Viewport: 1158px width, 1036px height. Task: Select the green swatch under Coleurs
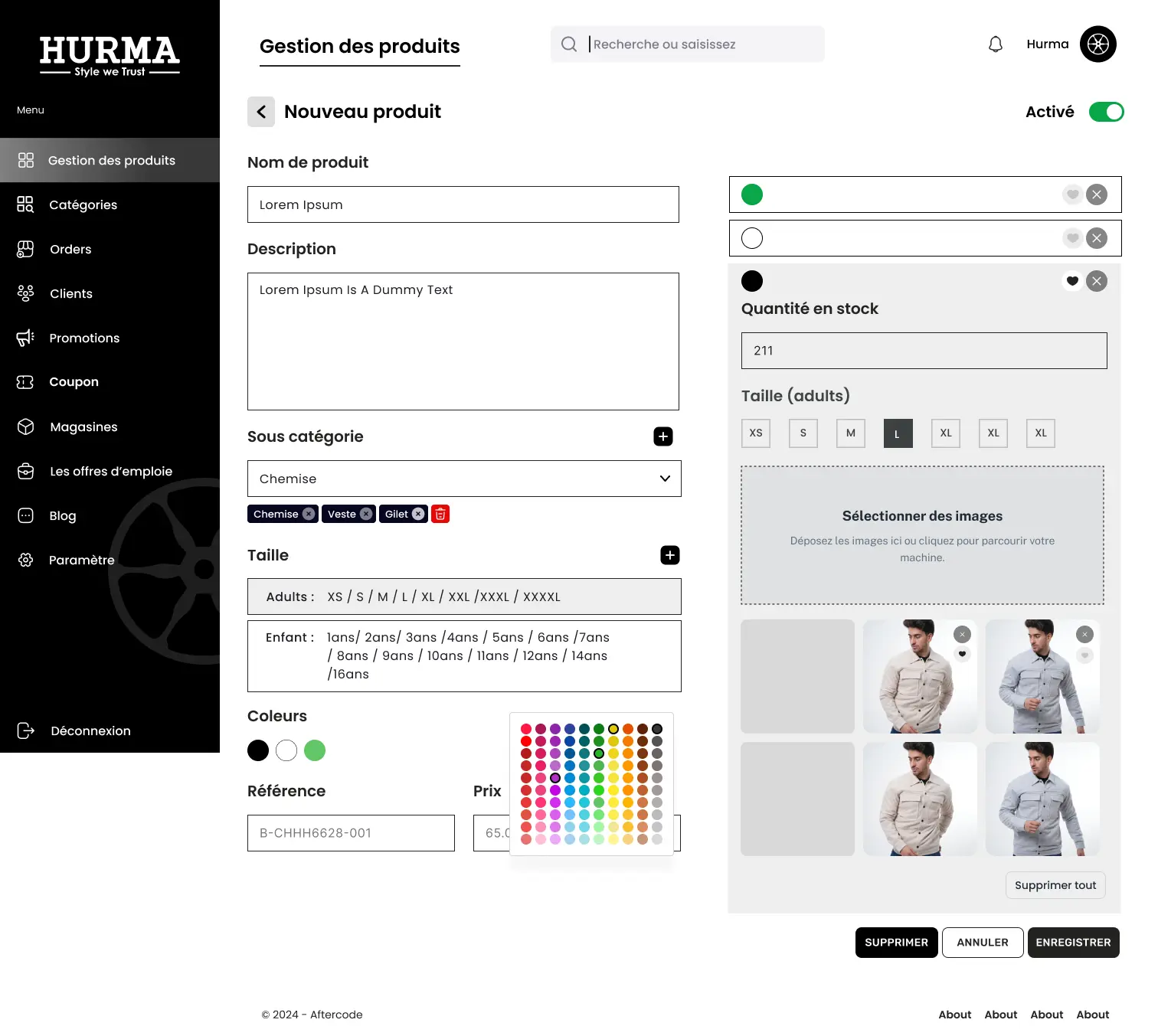point(315,750)
